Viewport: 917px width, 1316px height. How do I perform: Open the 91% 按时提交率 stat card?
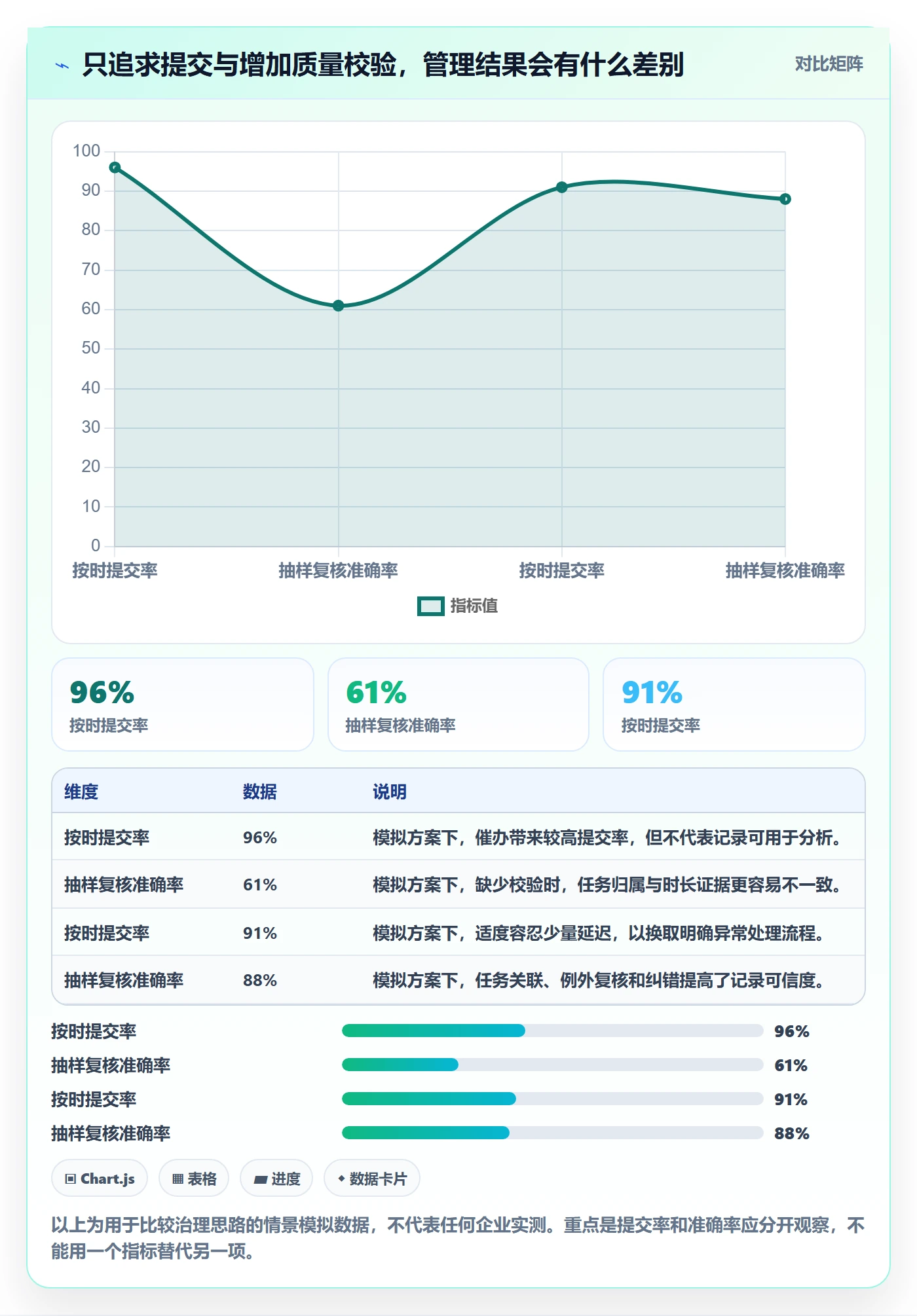[734, 704]
